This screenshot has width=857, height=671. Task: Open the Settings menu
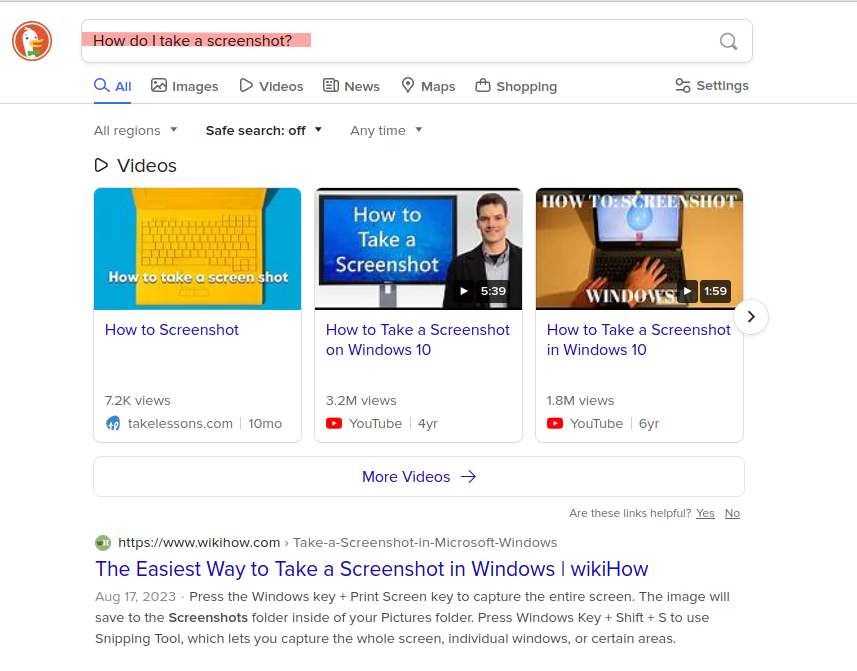711,86
